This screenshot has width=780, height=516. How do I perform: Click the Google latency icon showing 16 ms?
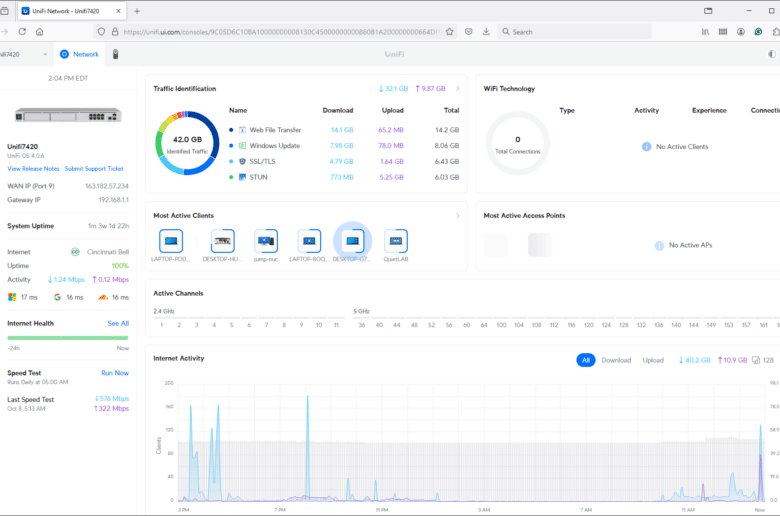click(x=57, y=297)
